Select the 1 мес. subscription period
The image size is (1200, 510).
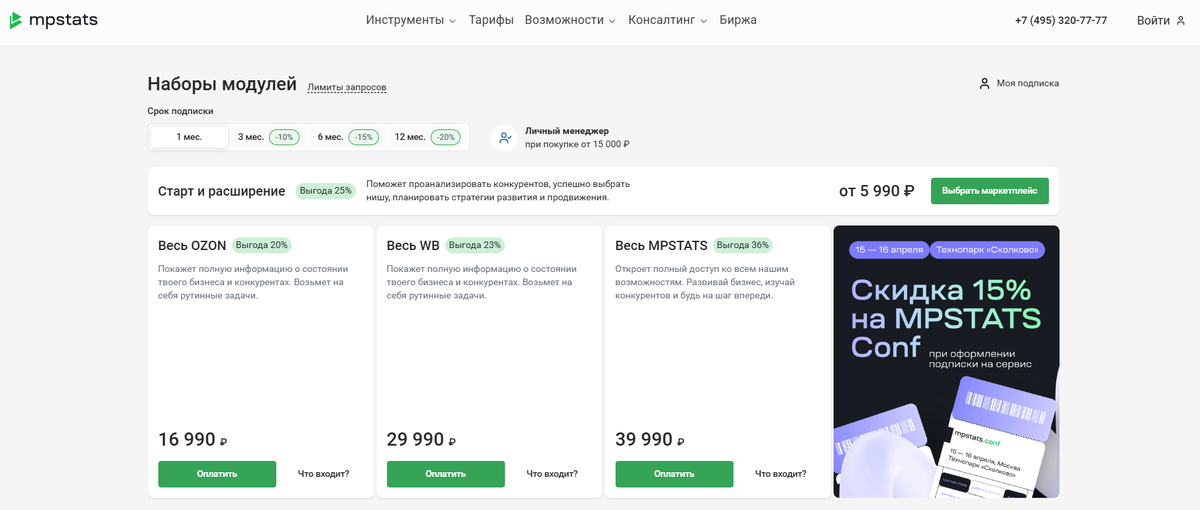point(189,137)
